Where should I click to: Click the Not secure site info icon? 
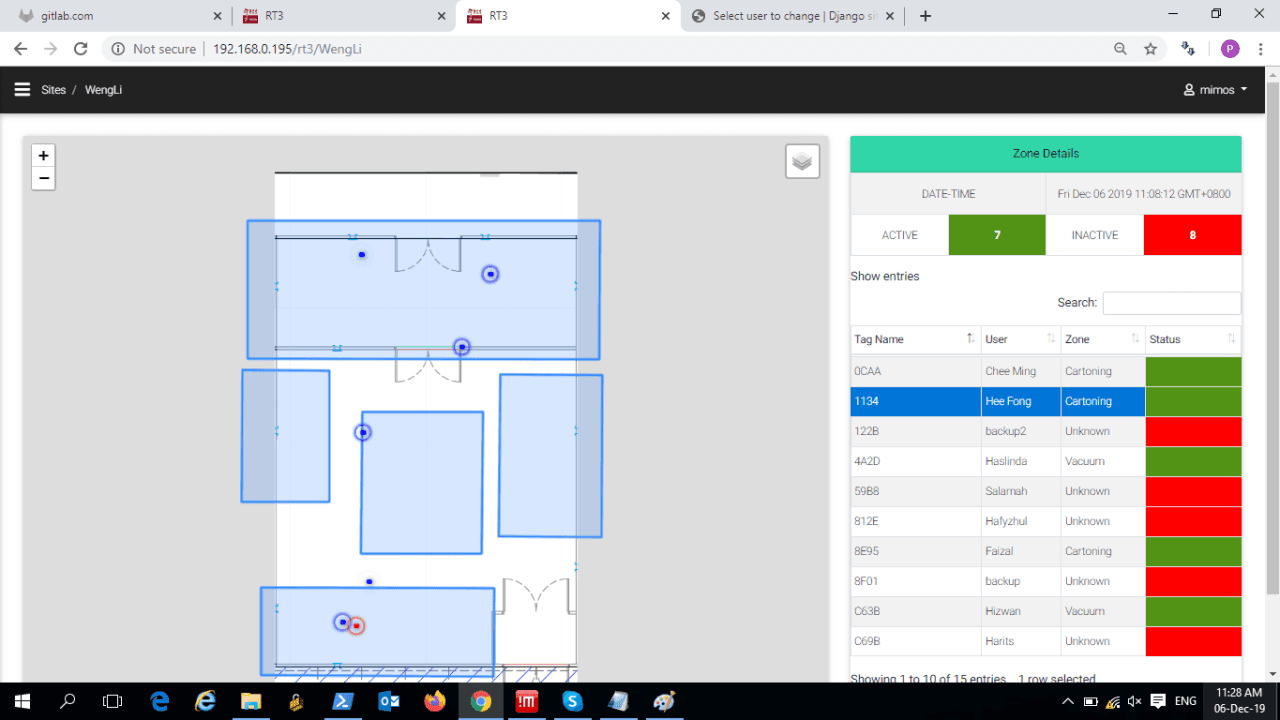coord(119,48)
